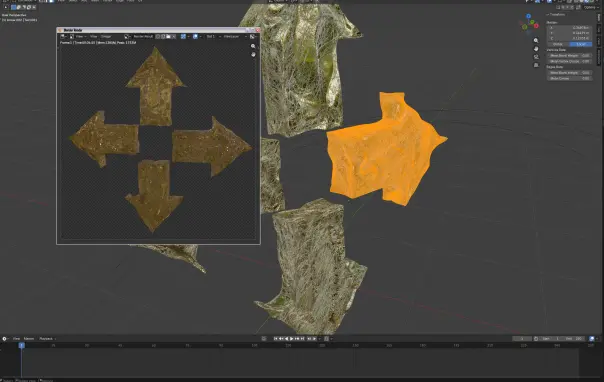Viewport: 604px width, 382px height.
Task: Toggle camera view icon in the 3D viewport
Action: (536, 57)
